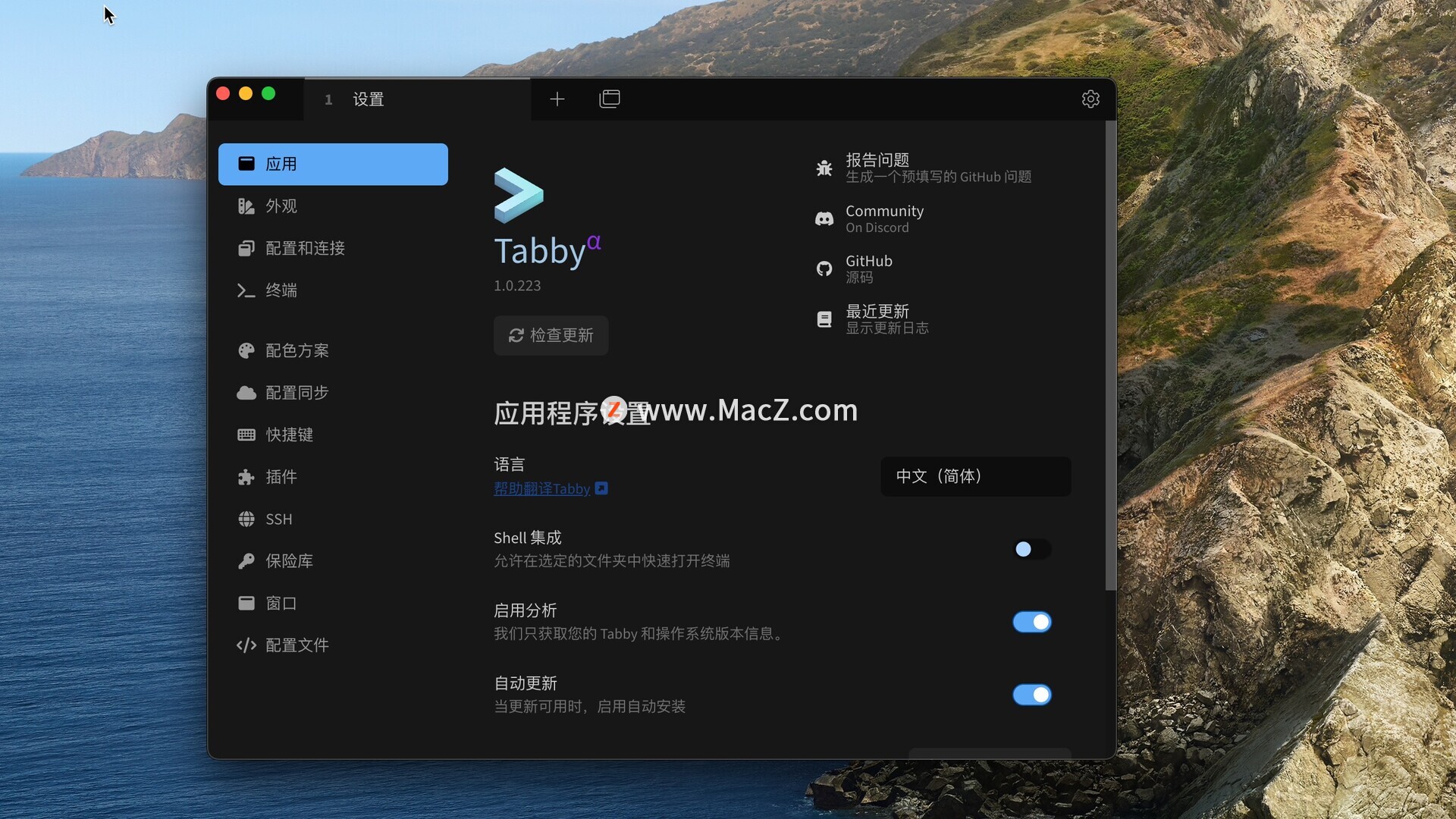Open the GitHub 源码 link
1456x819 pixels.
pyautogui.click(x=854, y=269)
